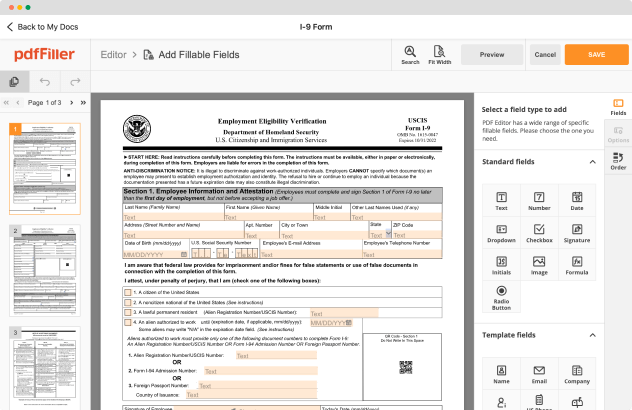Open the State dropdown field
The image size is (632, 410).
tap(380, 234)
